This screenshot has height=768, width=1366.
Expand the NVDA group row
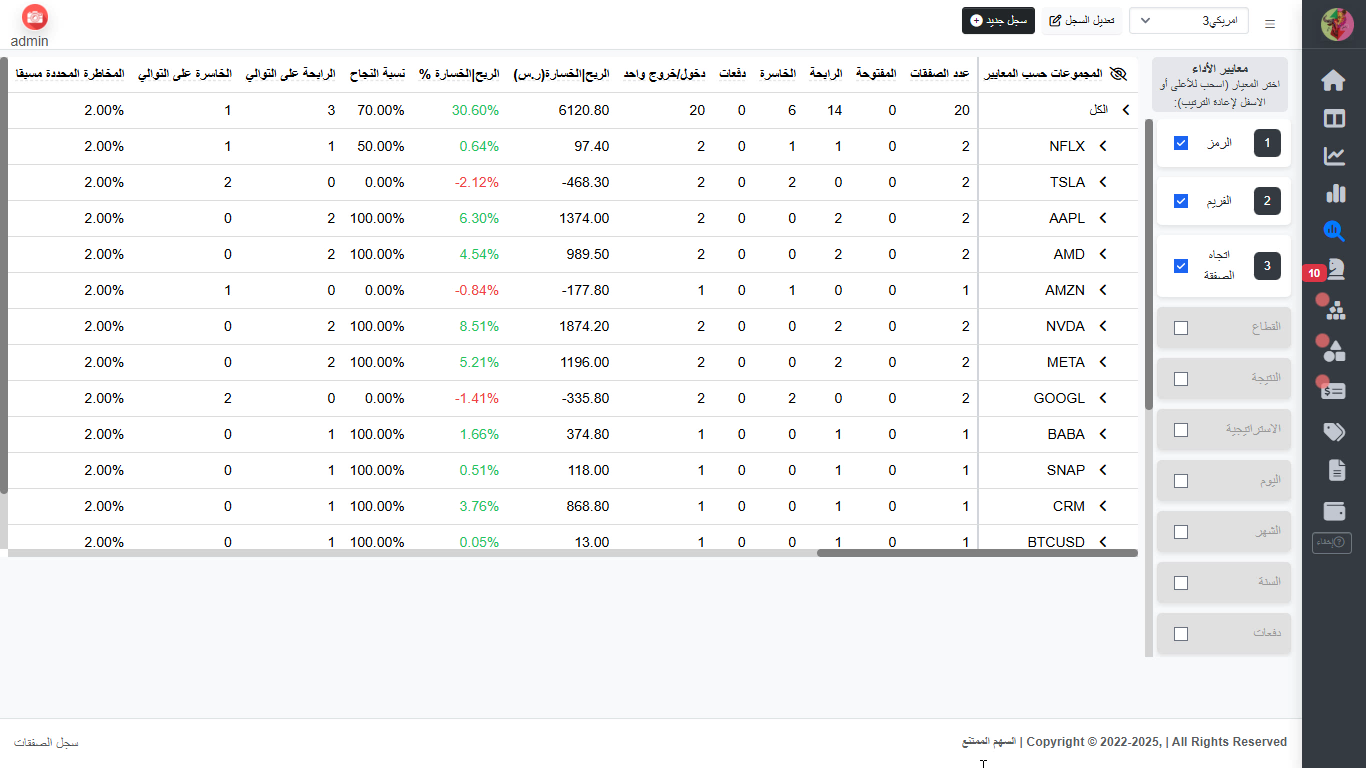tap(1104, 326)
